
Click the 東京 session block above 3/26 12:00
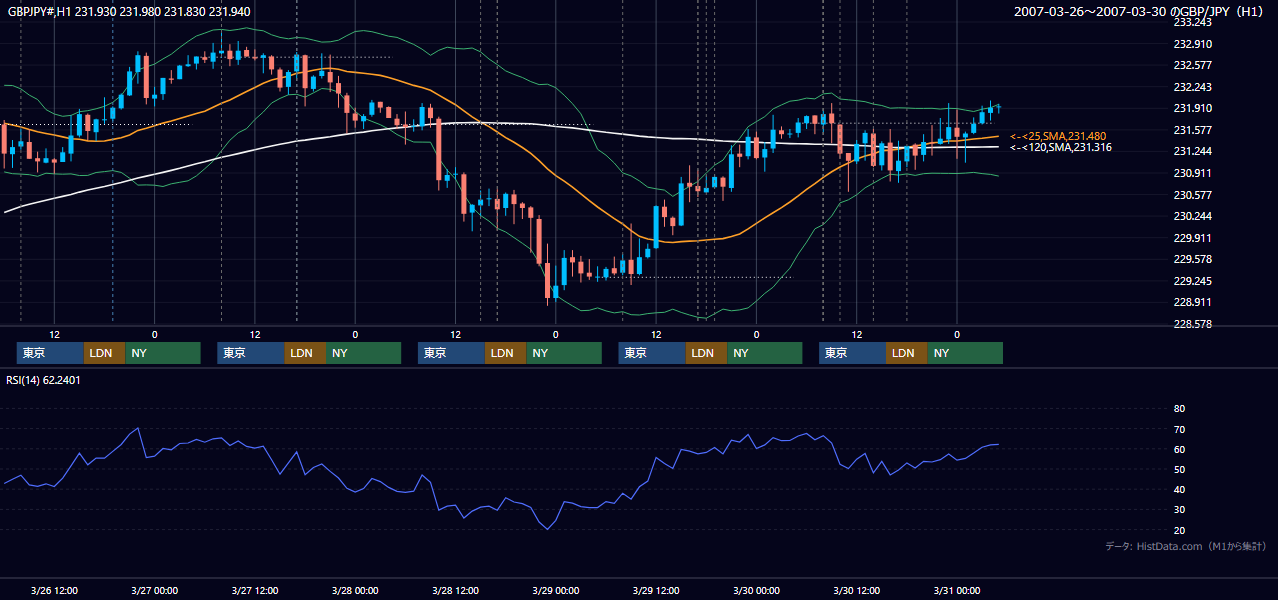point(50,353)
